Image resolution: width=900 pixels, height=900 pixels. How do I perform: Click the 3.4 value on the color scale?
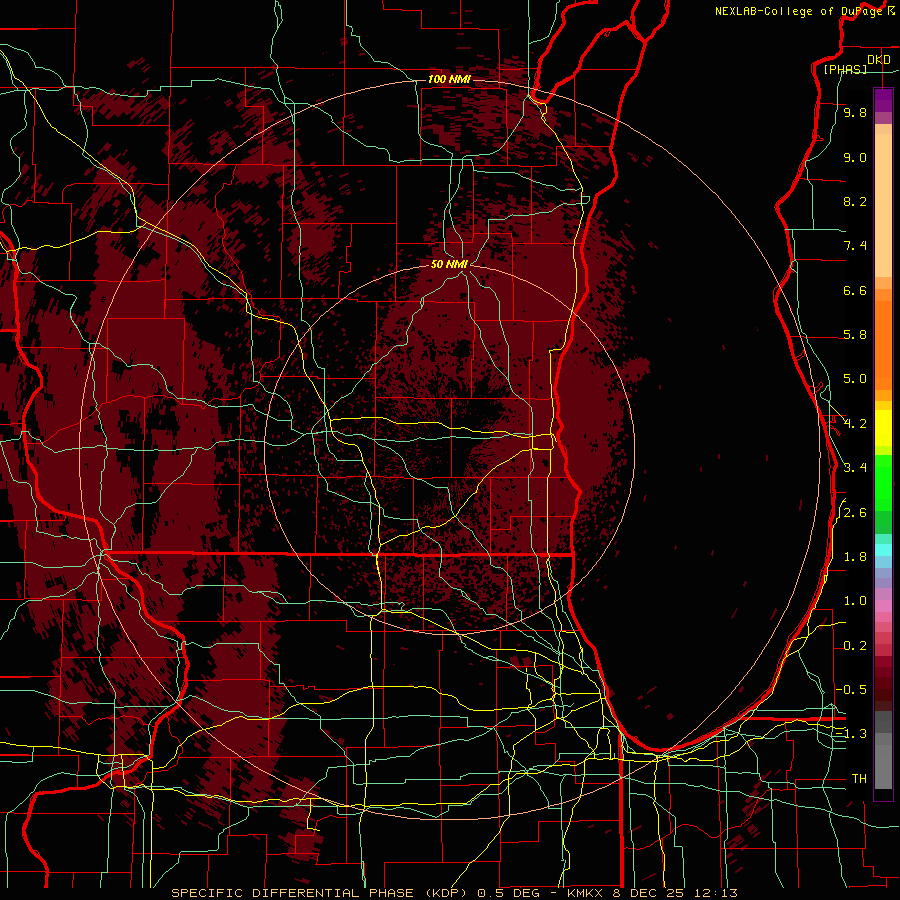coord(855,468)
